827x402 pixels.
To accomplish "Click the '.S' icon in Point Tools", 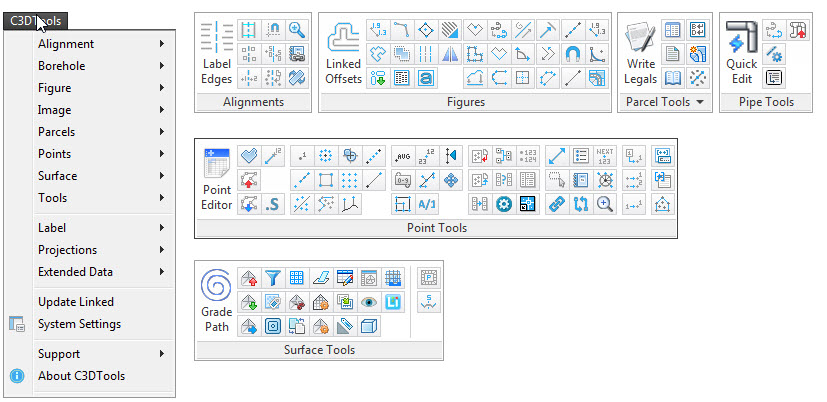I will pos(273,204).
